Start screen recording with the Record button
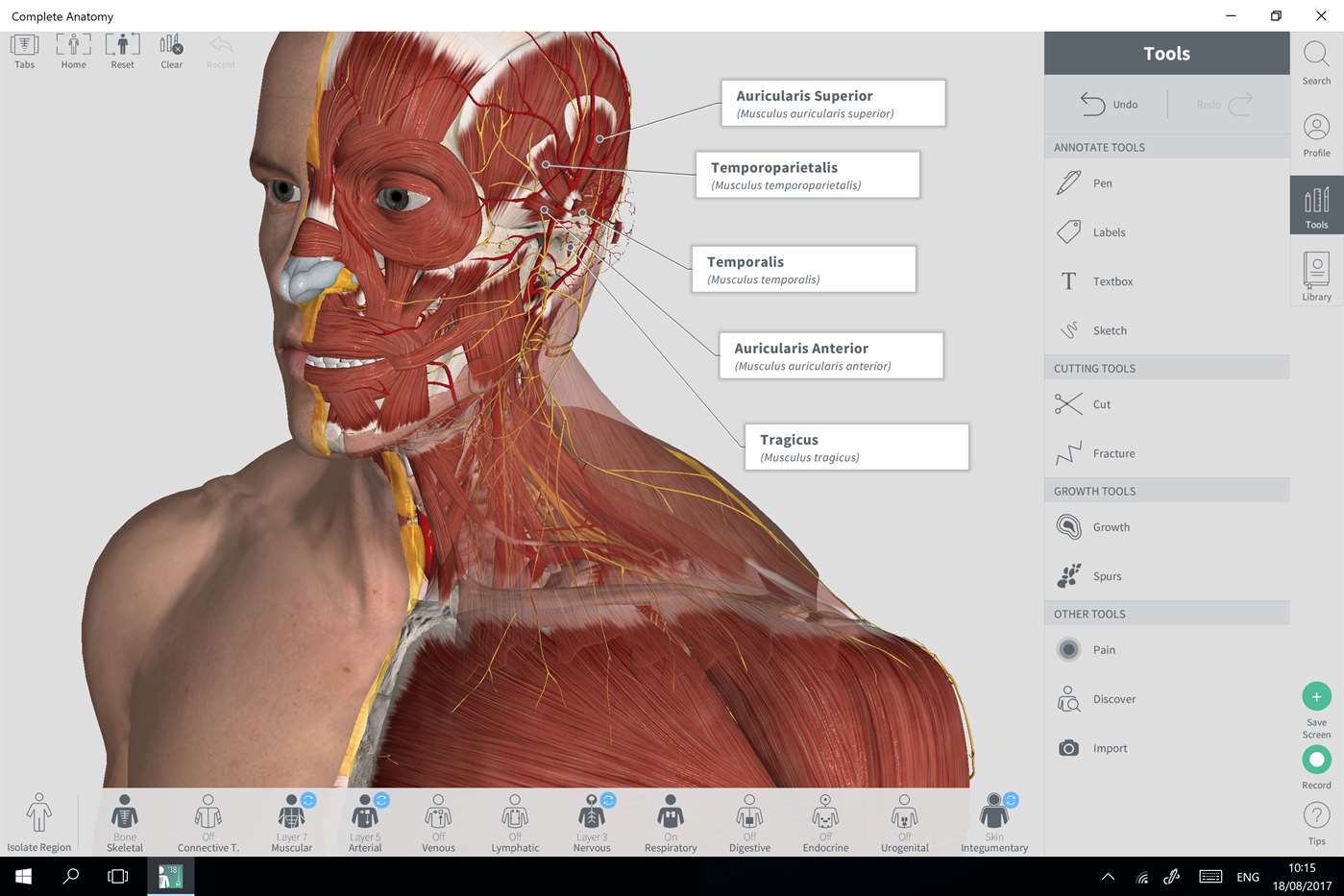The image size is (1344, 896). [x=1316, y=767]
